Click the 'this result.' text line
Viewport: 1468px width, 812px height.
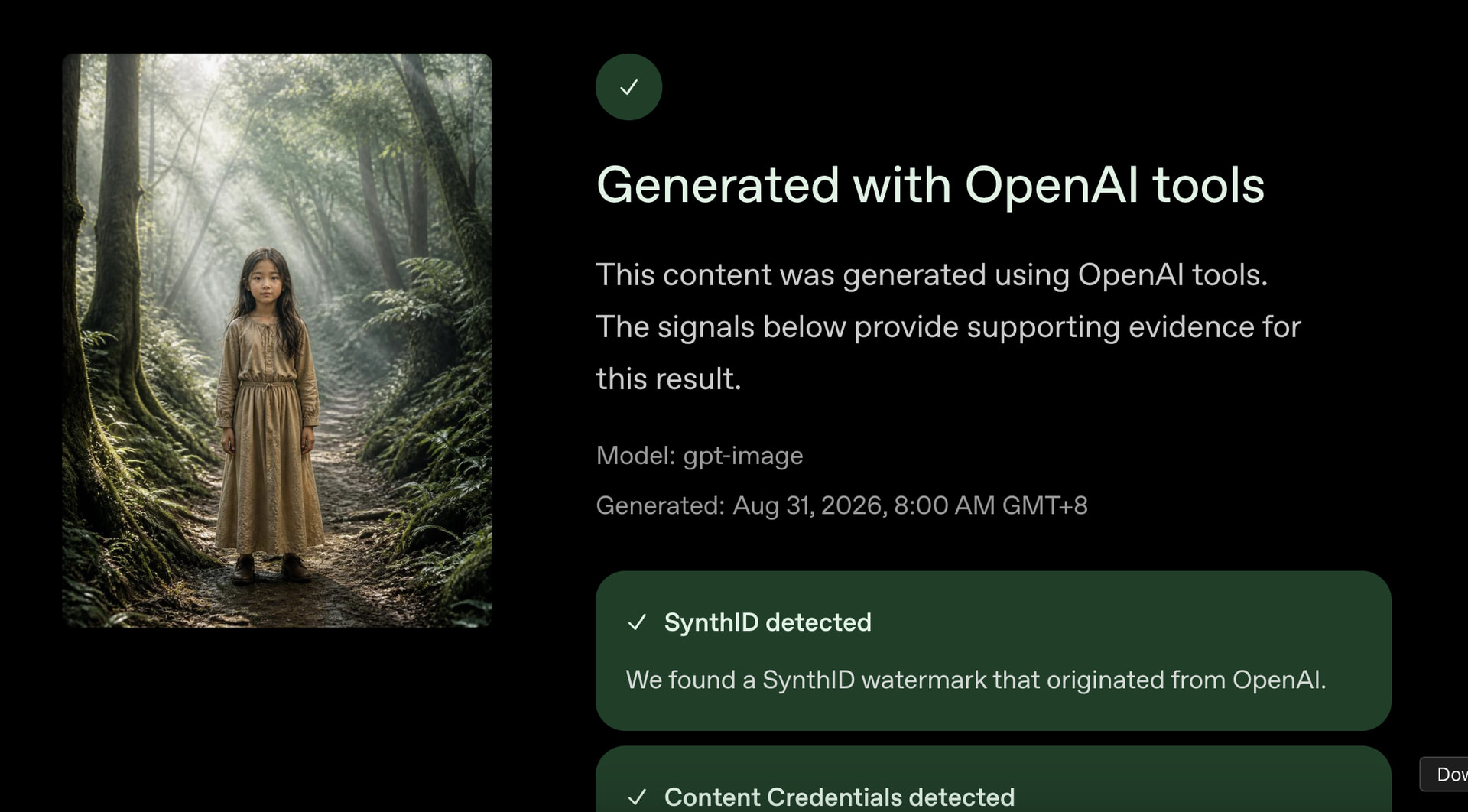pos(669,378)
